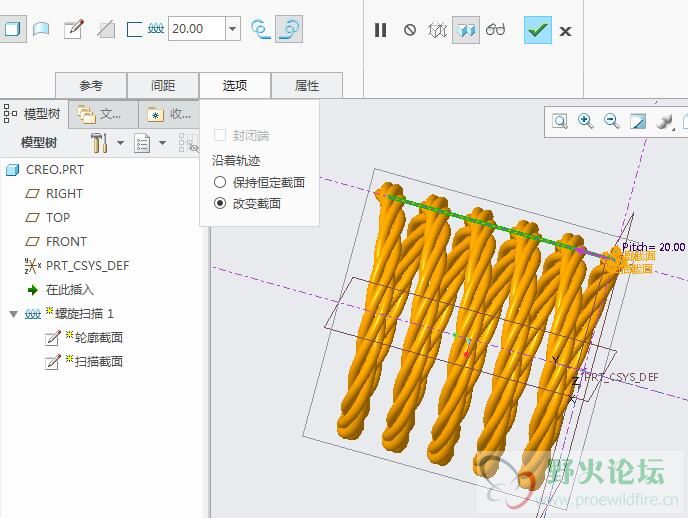Open the 参考 tab
The height and width of the screenshot is (518, 688).
click(x=91, y=86)
